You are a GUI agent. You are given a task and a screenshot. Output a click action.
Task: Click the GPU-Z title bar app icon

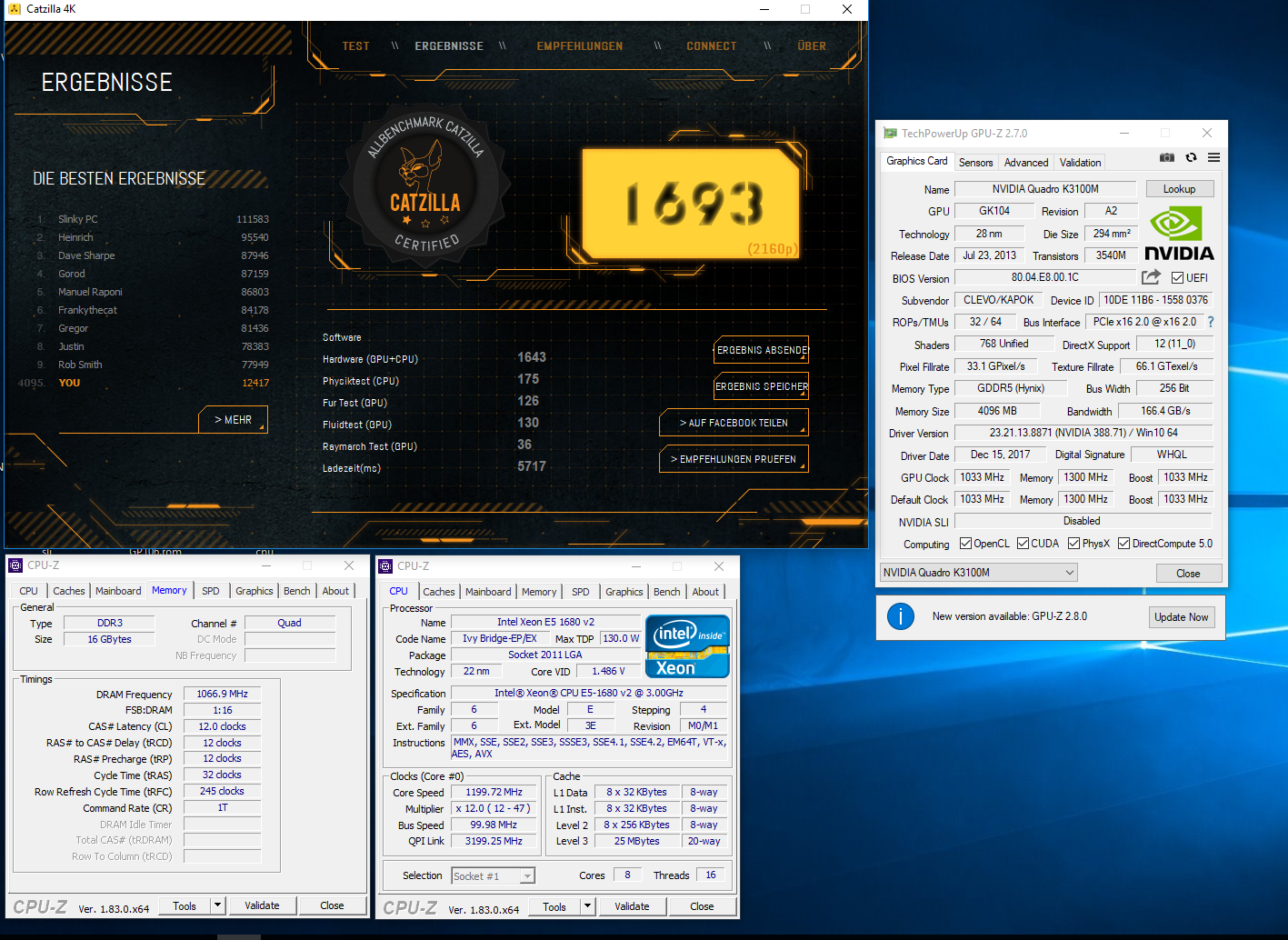tap(890, 134)
